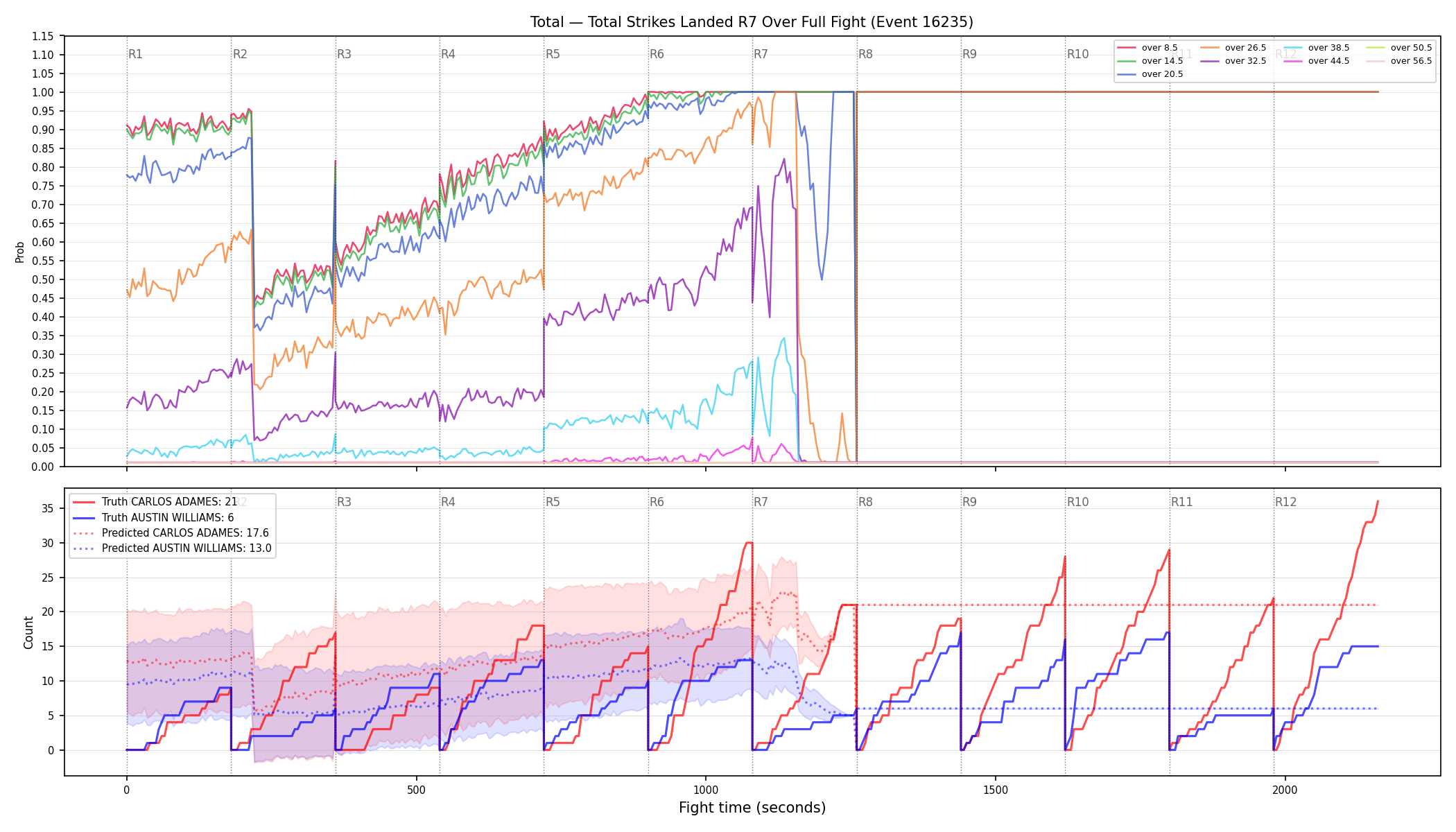Click the R9 round label in count chart

pyautogui.click(x=969, y=502)
